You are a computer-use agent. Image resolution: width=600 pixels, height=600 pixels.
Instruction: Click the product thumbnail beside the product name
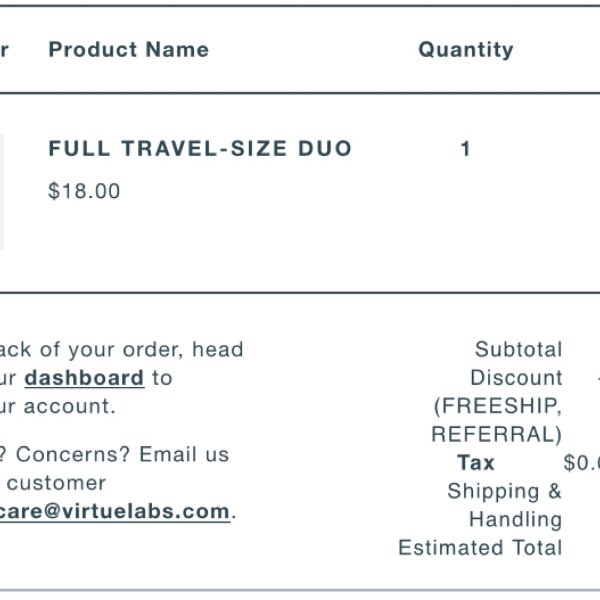[2, 192]
